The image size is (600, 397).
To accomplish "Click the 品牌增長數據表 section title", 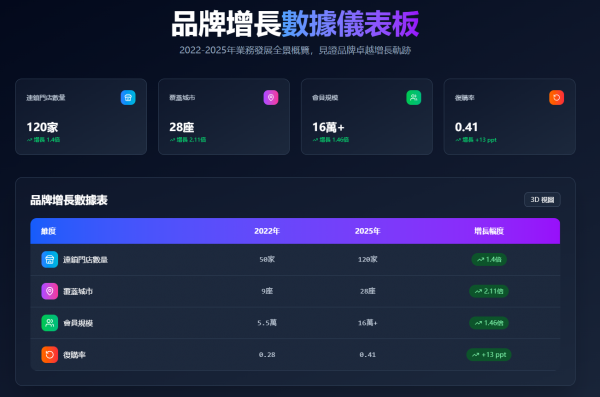I will [69, 200].
